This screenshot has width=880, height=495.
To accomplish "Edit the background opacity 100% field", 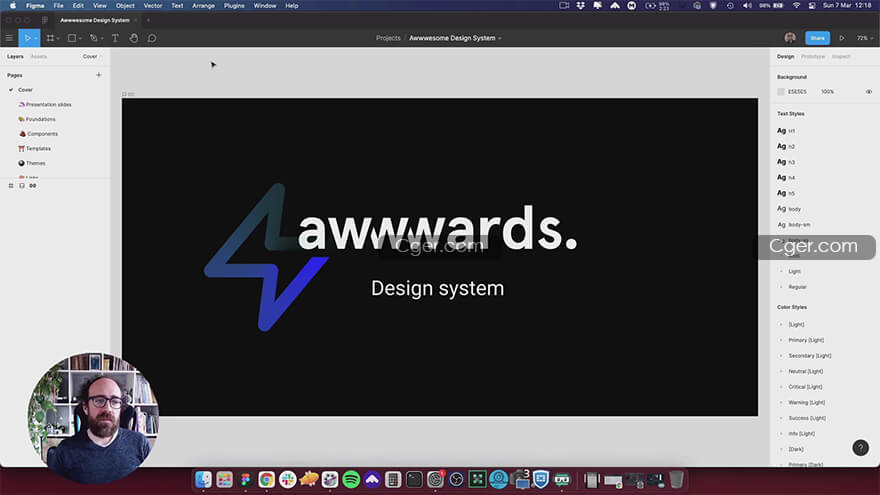I will (827, 91).
